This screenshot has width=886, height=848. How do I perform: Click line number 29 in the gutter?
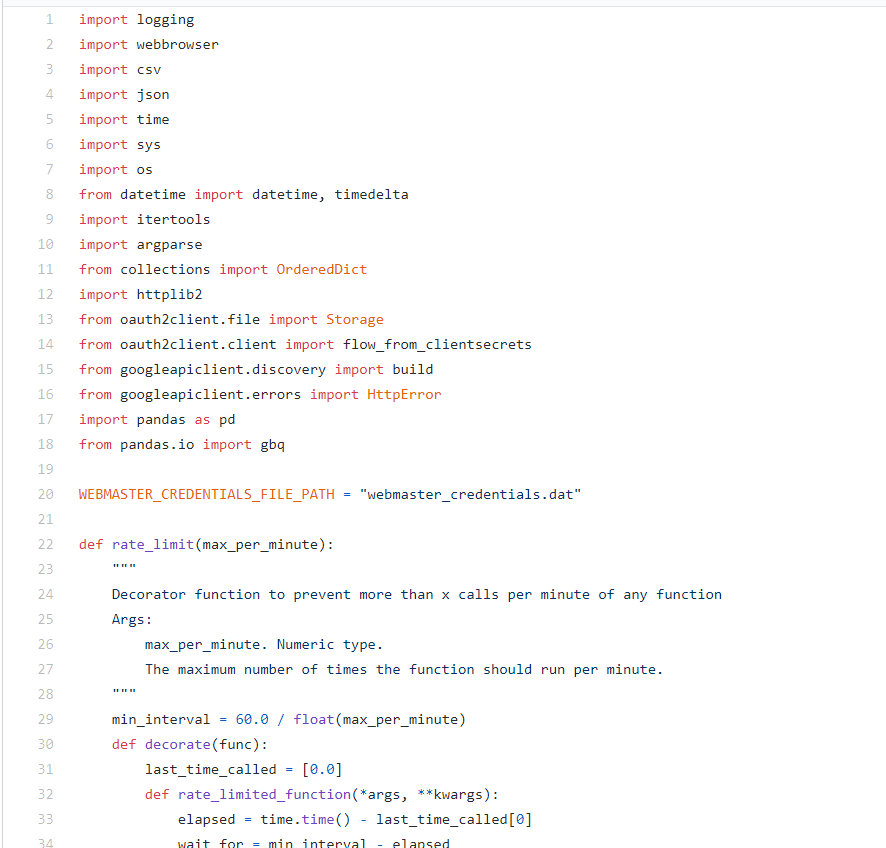pos(45,719)
